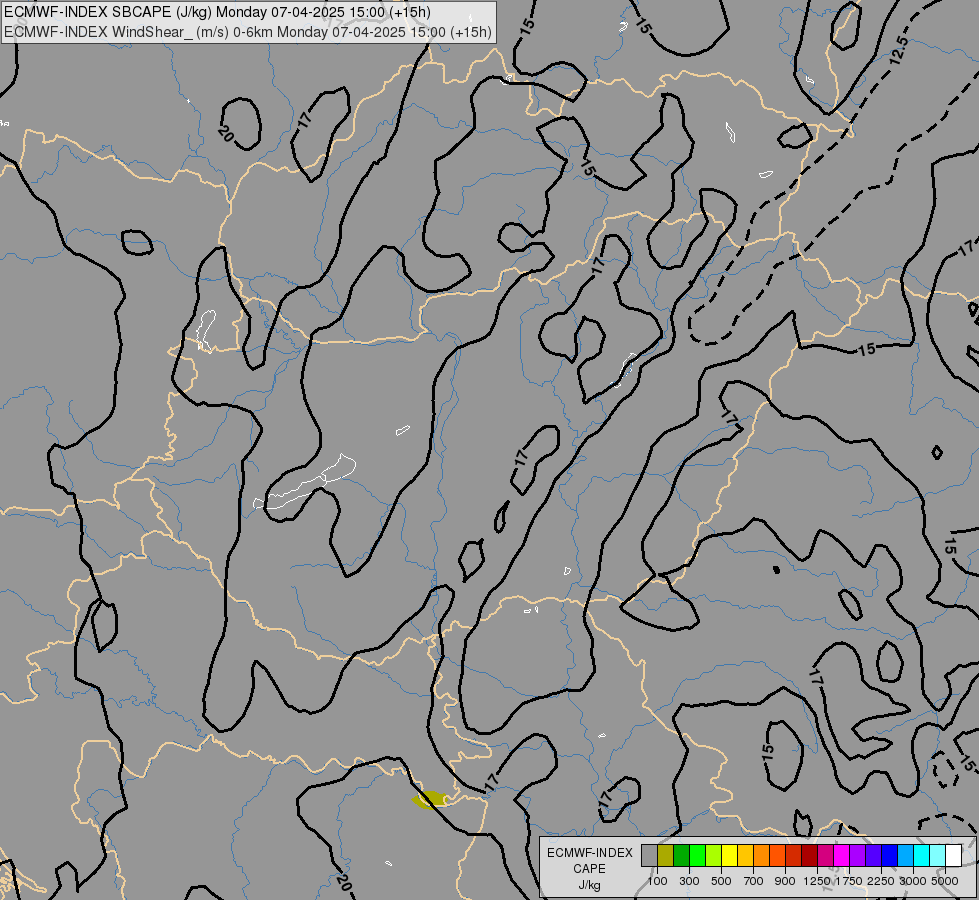Click the WindShear 0-6km title line
Viewport: 979px width, 900px height.
point(248,32)
